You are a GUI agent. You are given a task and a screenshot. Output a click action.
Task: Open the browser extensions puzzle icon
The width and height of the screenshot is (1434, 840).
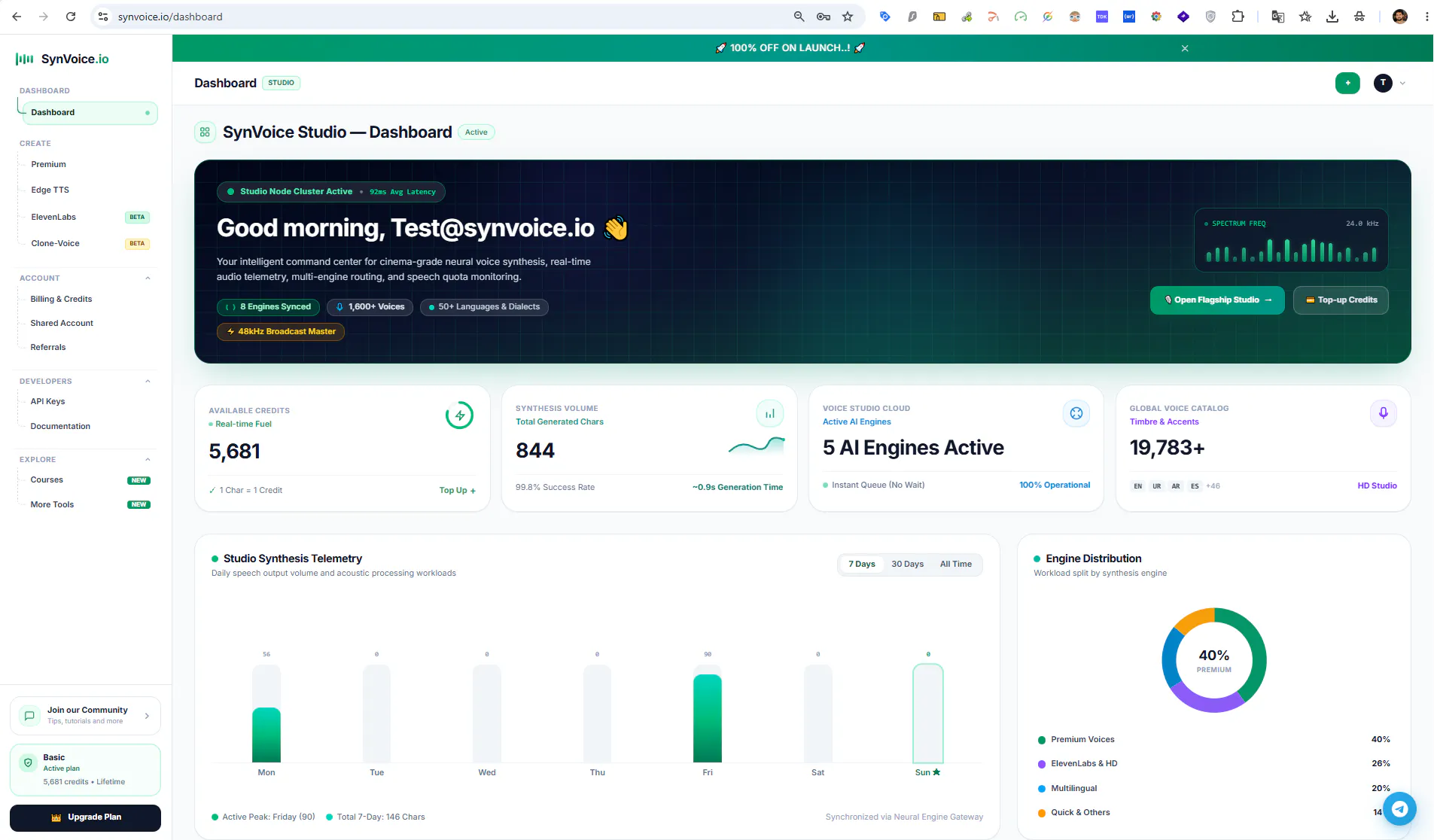point(1238,17)
